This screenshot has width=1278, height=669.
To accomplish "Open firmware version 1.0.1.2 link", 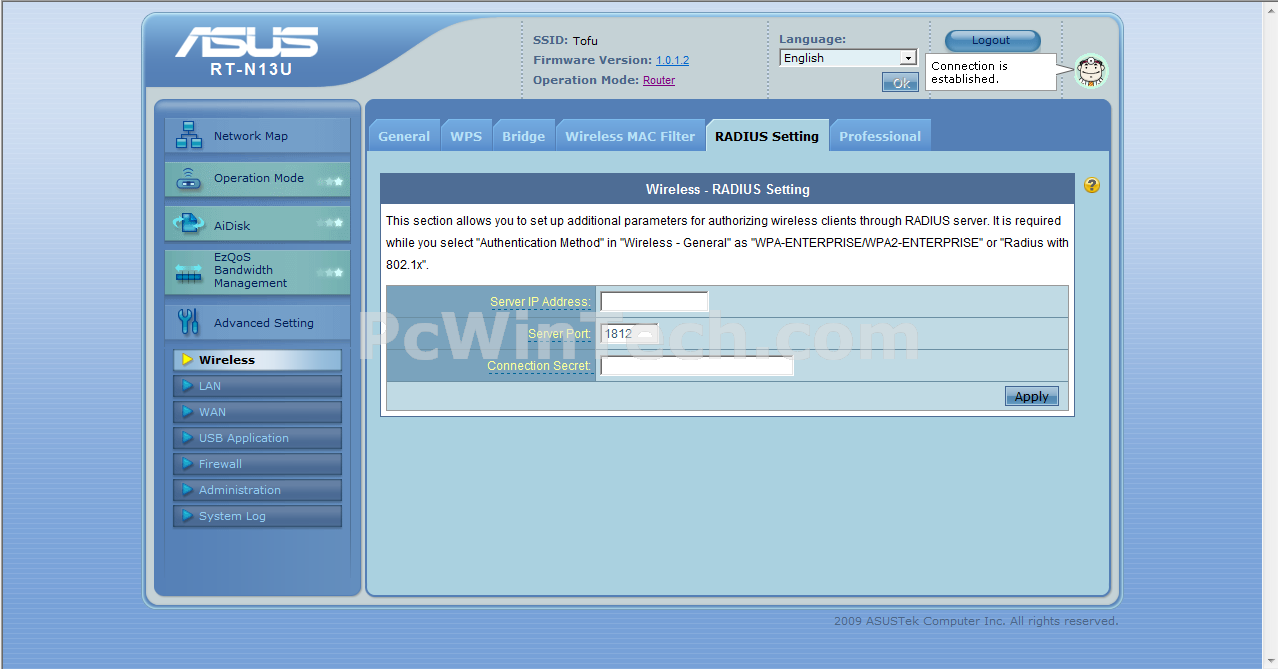I will (x=672, y=60).
